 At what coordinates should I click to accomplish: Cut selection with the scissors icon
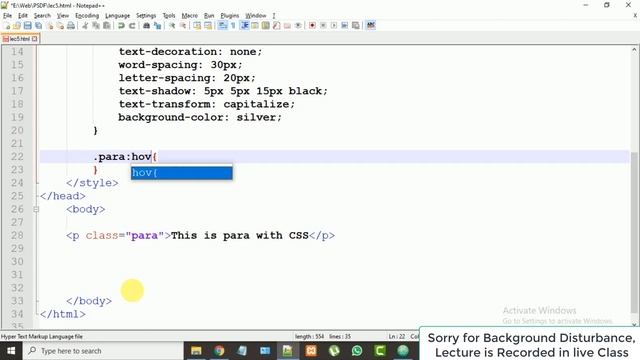point(85,26)
